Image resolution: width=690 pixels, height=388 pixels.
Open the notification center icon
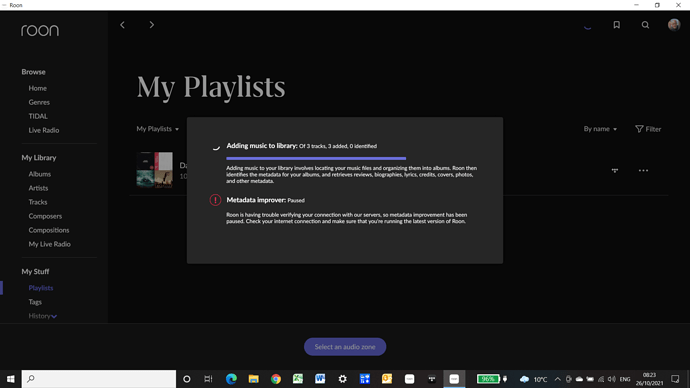pos(675,379)
